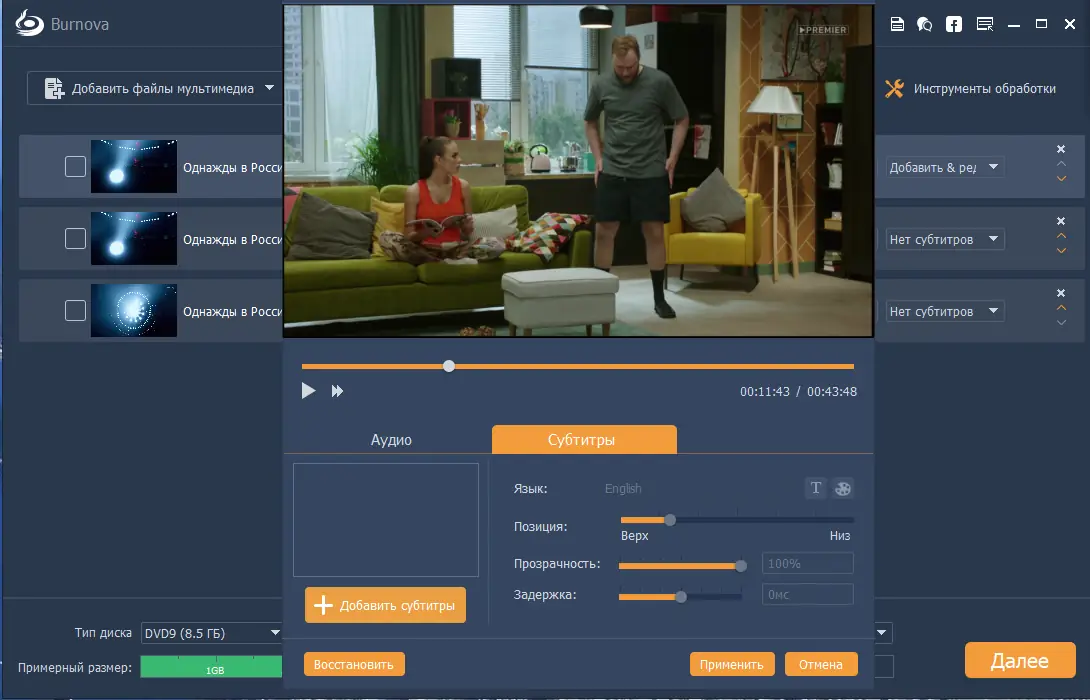Open the Facebook icon in title bar

click(954, 24)
